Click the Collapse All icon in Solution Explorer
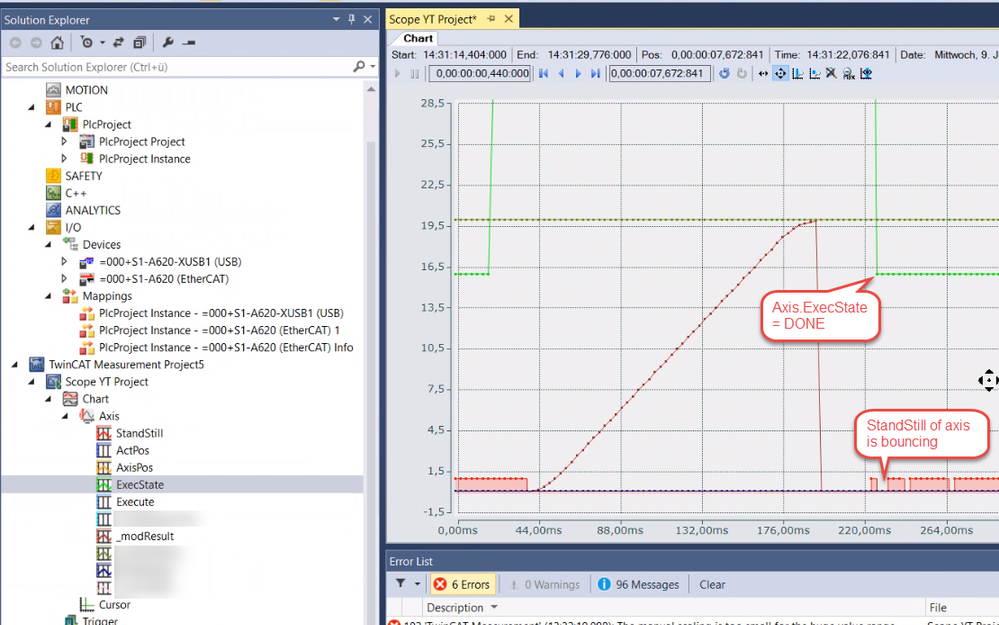999x625 pixels. (140, 43)
